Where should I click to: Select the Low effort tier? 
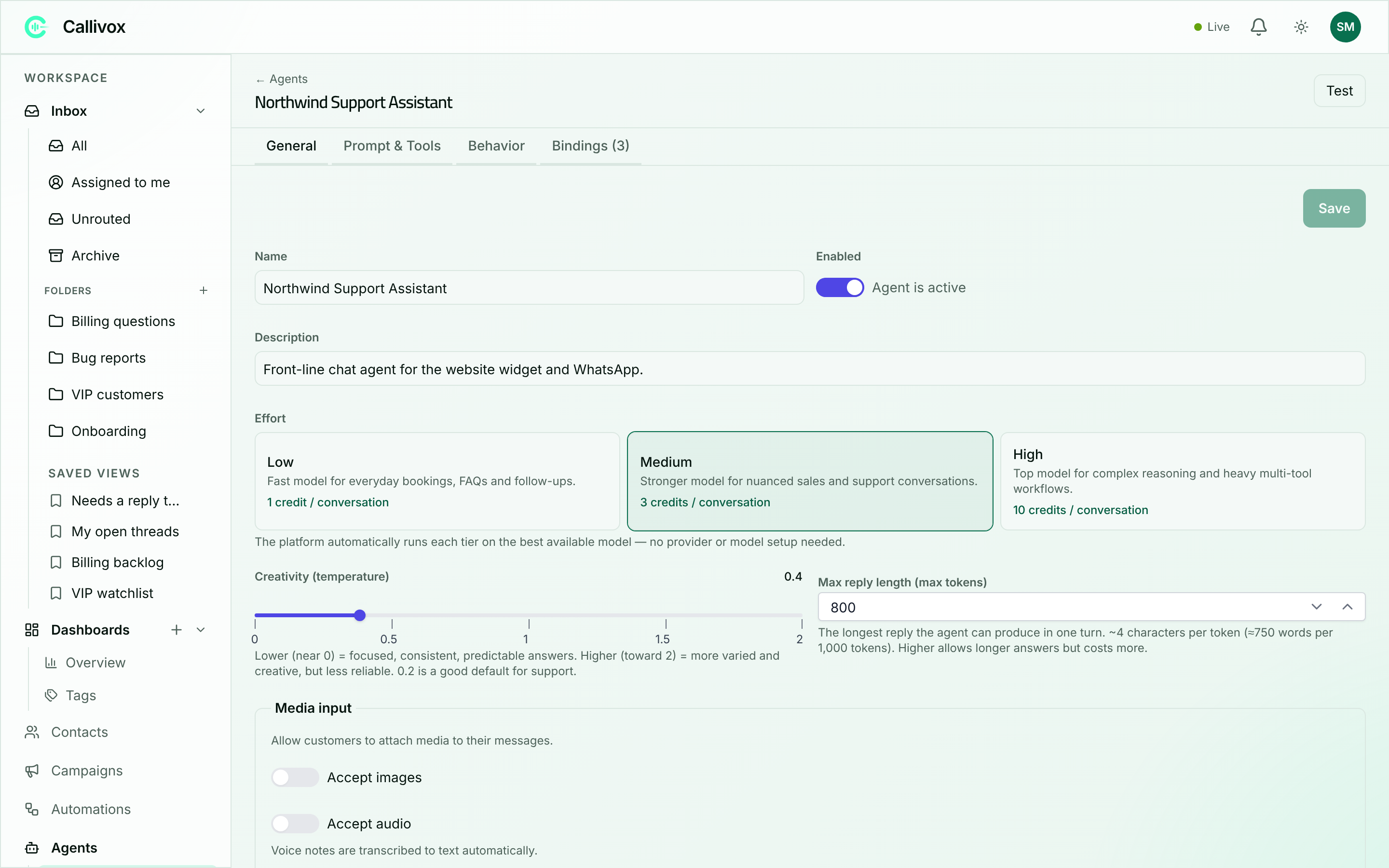pos(437,481)
